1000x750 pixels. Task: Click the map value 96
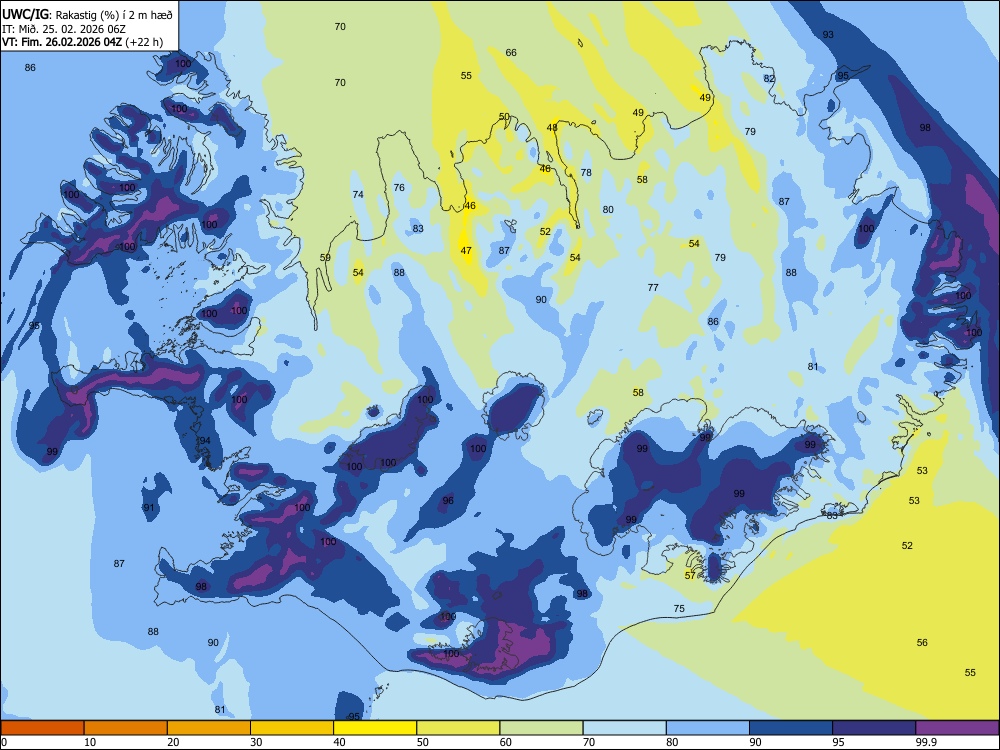(x=448, y=501)
